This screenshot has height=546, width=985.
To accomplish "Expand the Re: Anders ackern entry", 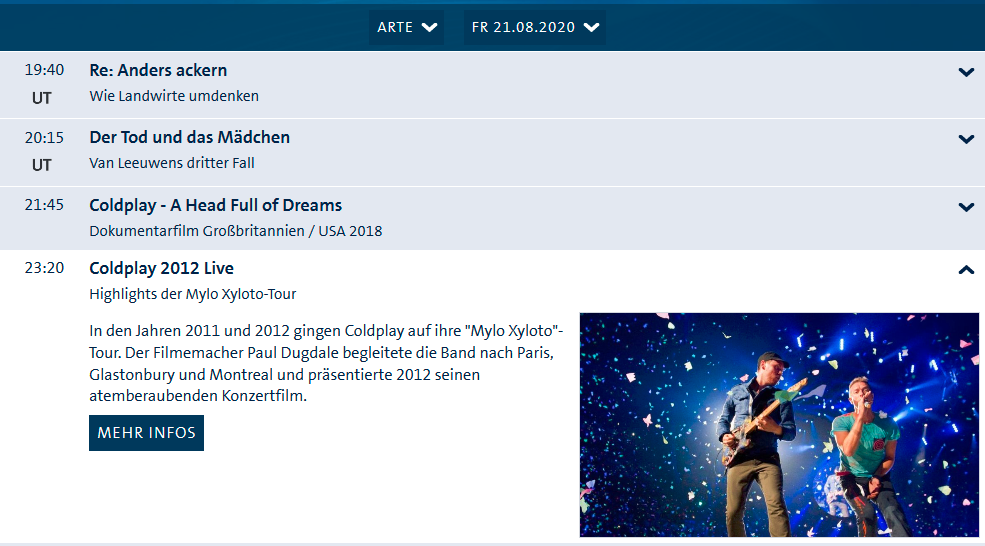I will (966, 72).
